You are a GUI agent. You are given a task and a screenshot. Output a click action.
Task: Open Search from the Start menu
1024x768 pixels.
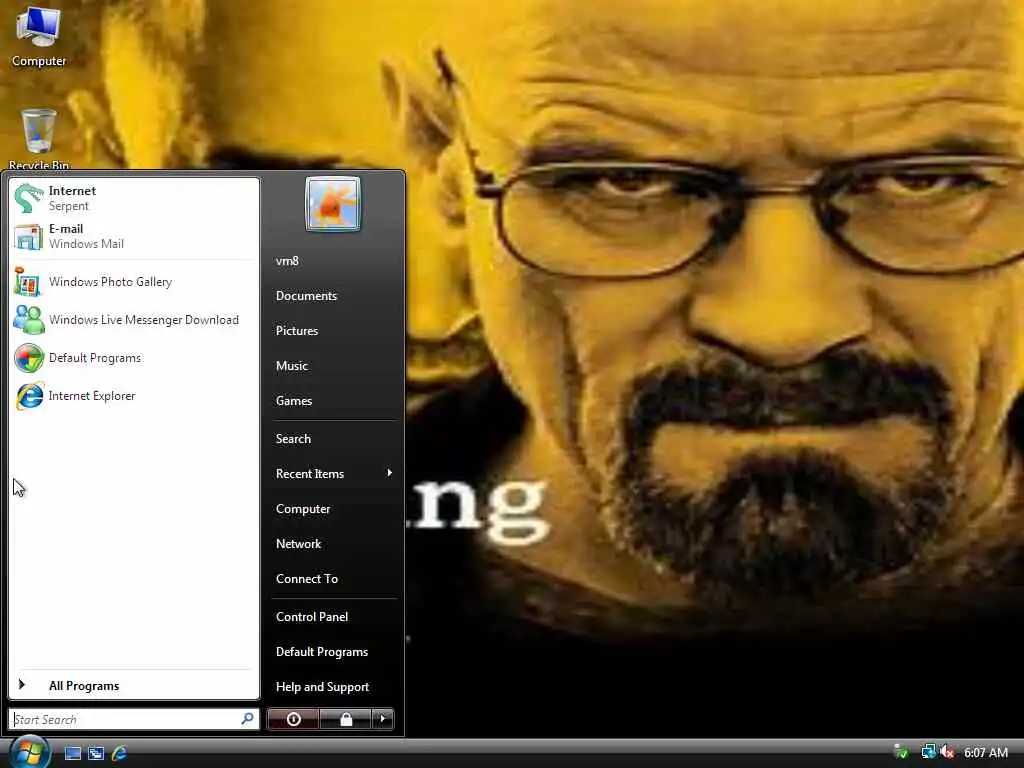tap(333, 439)
